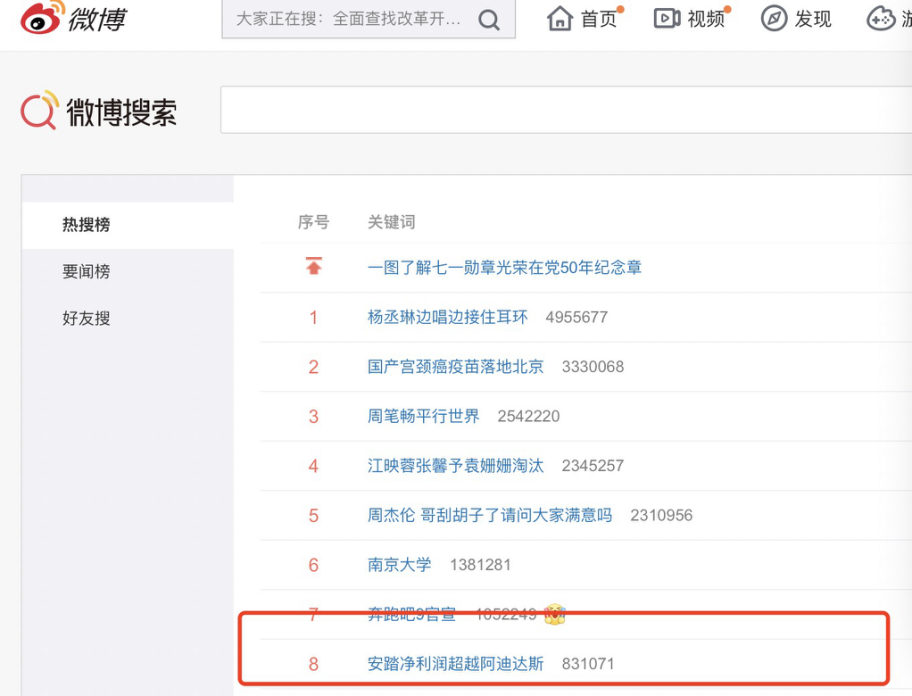The width and height of the screenshot is (912, 696).
Task: Click the count 2542220
Action: (x=528, y=416)
